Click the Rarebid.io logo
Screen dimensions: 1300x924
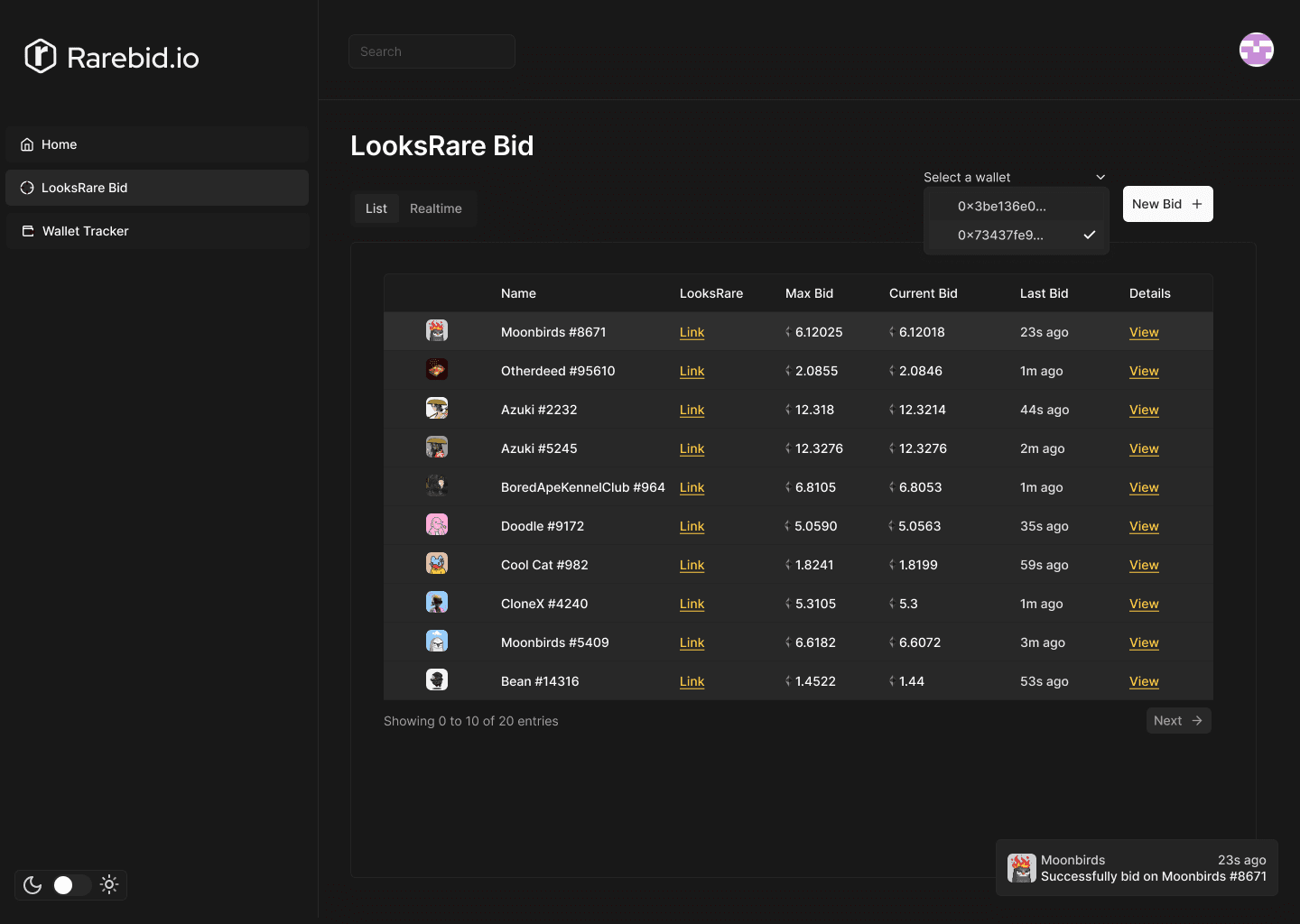click(110, 56)
